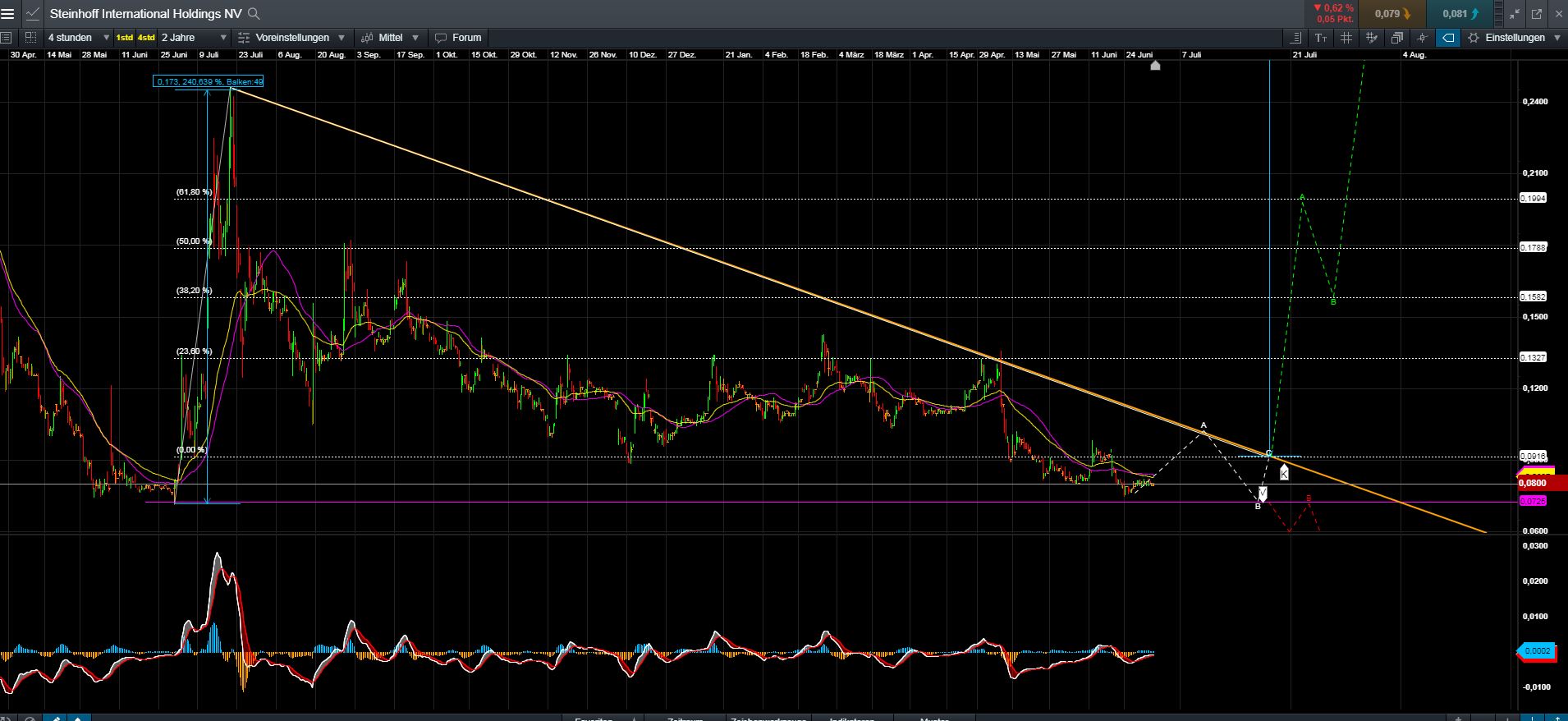Screen dimensions: 1568x721
Task: Toggle the crosshair cursor icon
Action: (x=1423, y=38)
